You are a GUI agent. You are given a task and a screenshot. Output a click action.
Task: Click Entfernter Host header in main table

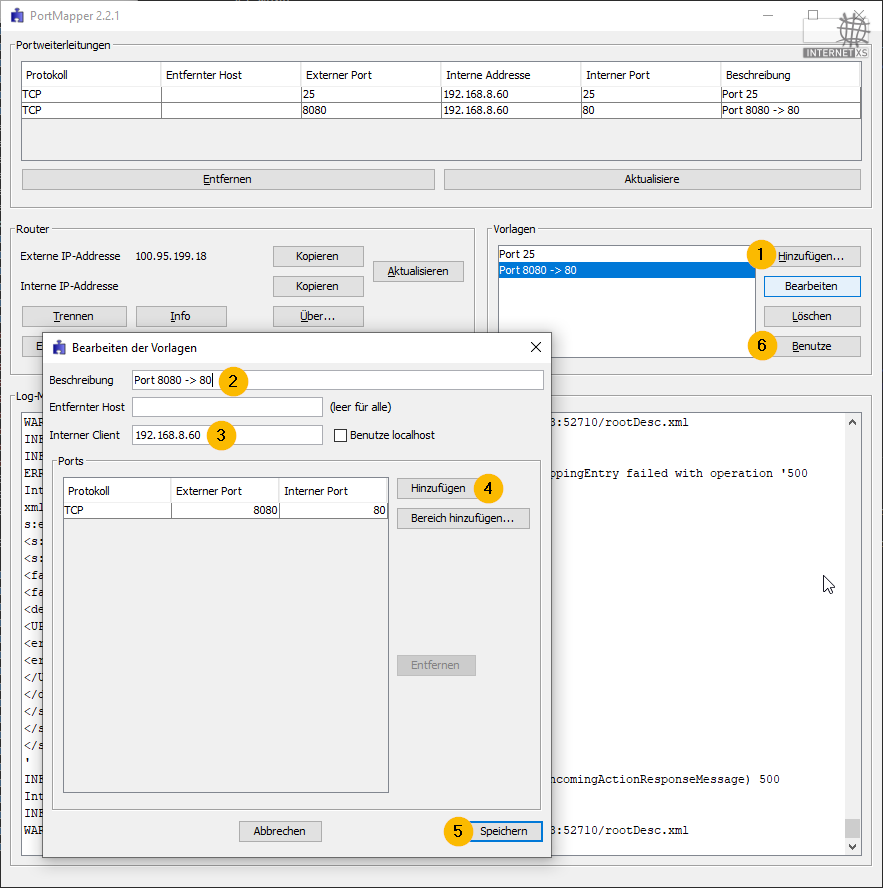(231, 75)
